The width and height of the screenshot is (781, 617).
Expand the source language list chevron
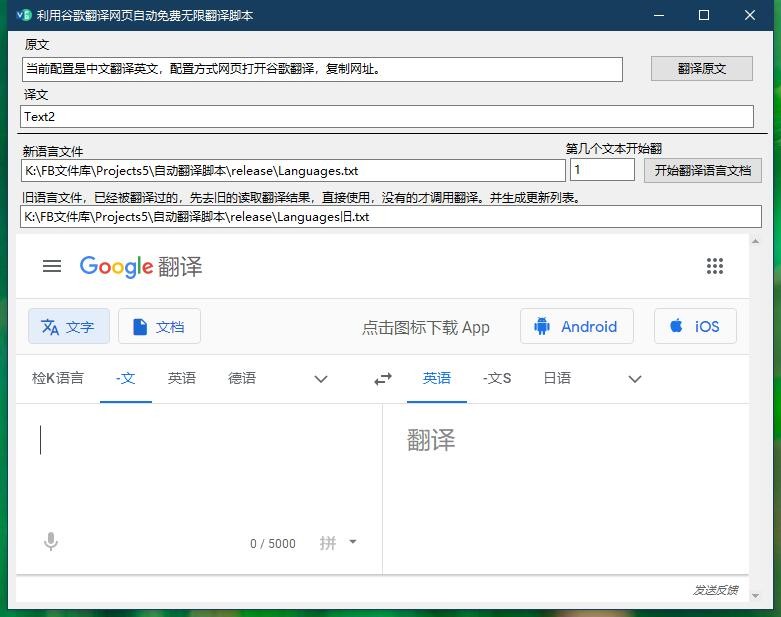(x=321, y=379)
